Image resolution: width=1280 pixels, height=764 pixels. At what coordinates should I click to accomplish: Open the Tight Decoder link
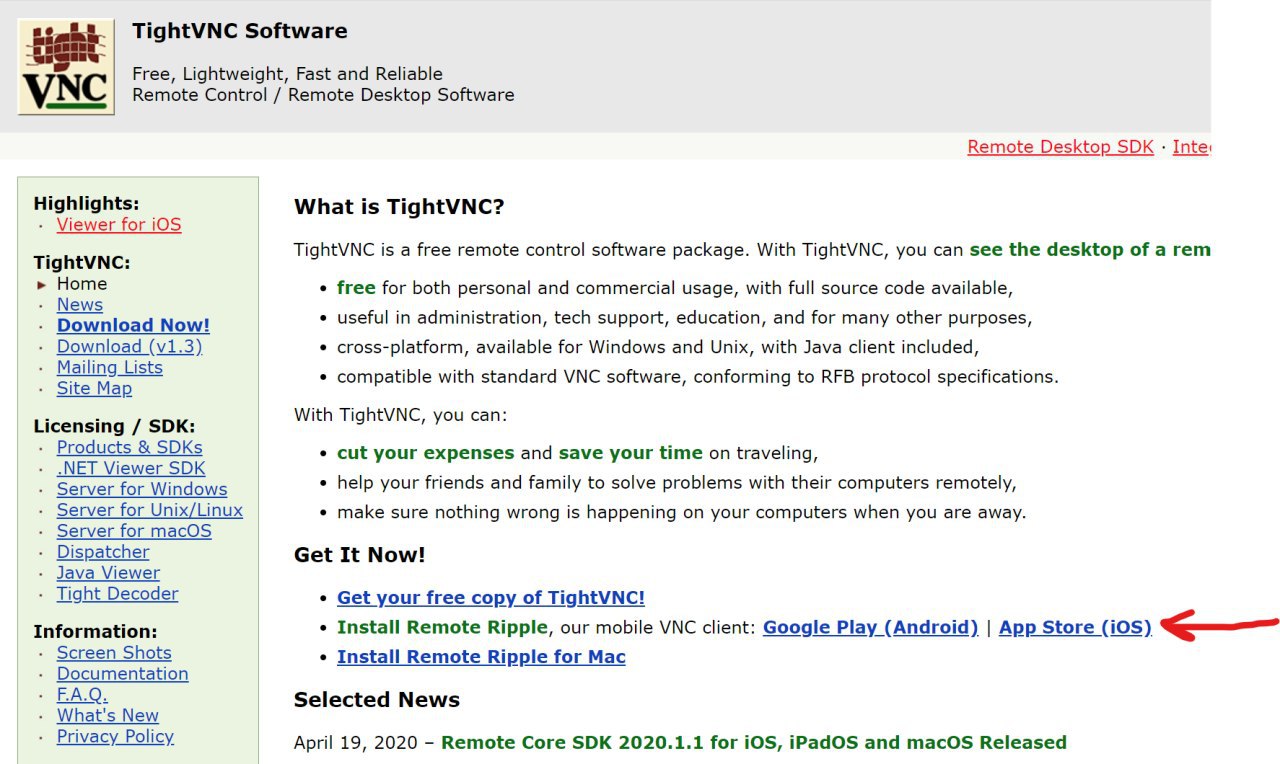[x=117, y=595]
